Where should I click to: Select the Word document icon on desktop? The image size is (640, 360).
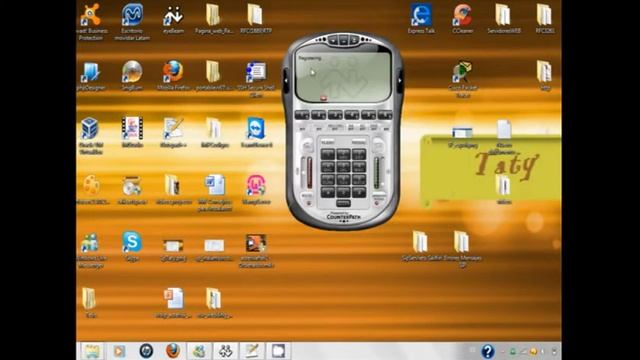(x=215, y=193)
